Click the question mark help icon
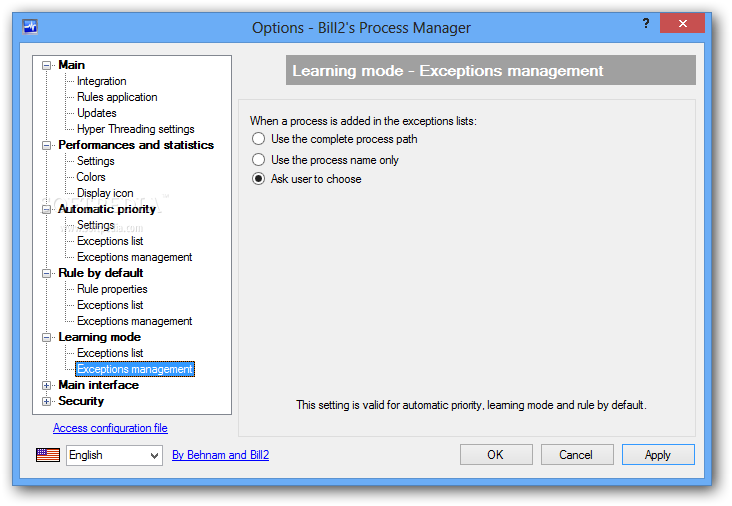Image resolution: width=732 pixels, height=506 pixels. (x=646, y=23)
